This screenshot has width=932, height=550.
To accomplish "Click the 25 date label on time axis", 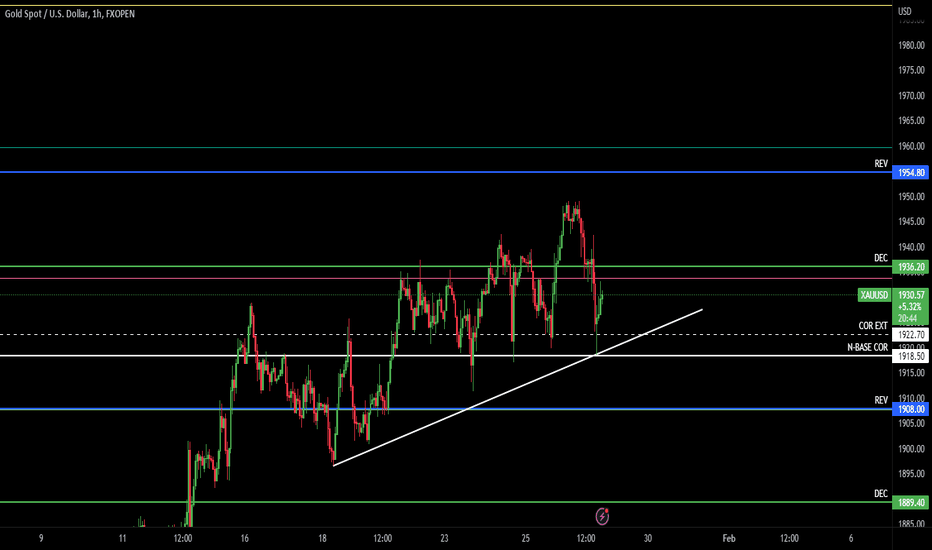I will 525,539.
